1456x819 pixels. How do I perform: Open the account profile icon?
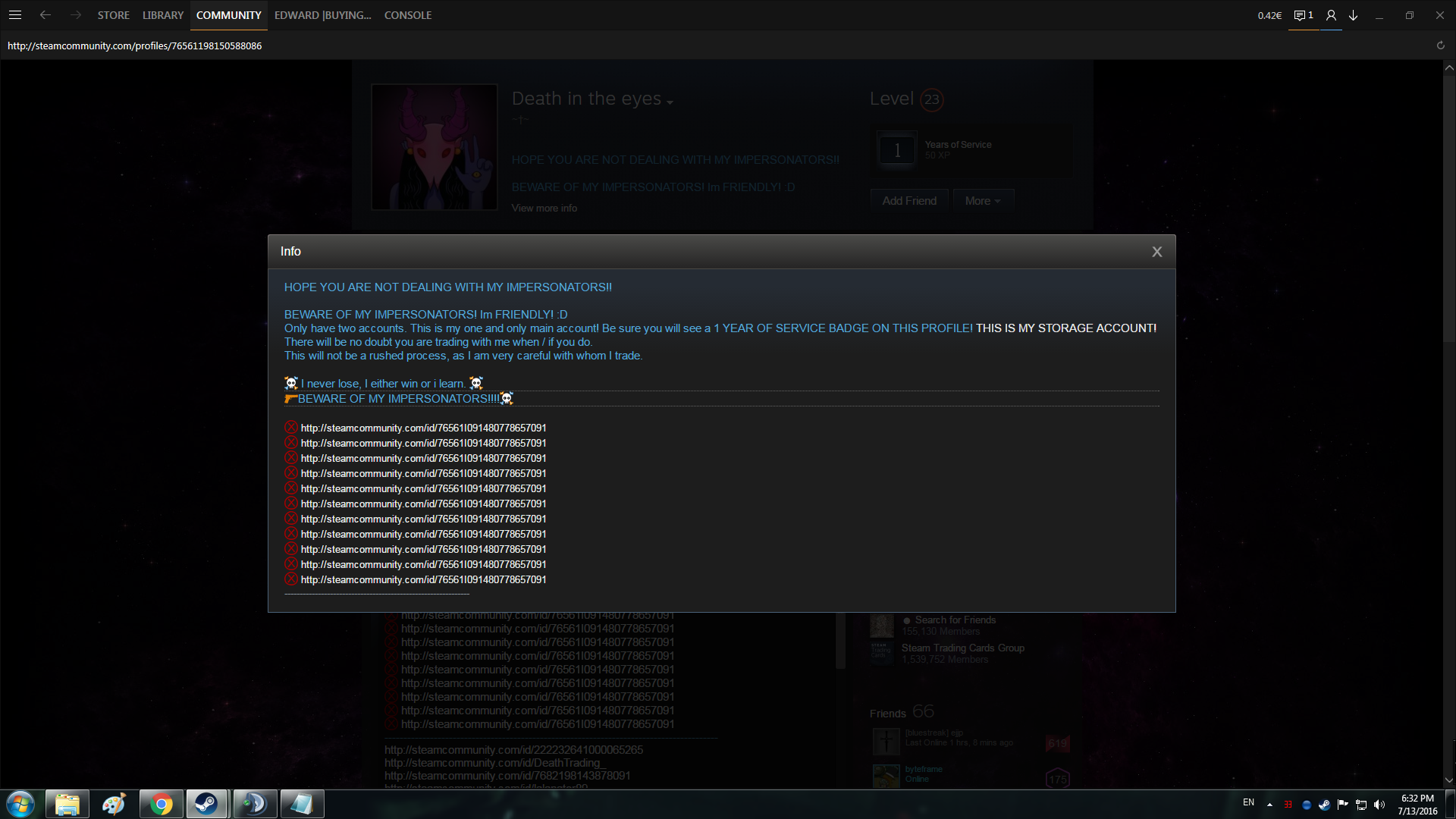pos(1331,15)
